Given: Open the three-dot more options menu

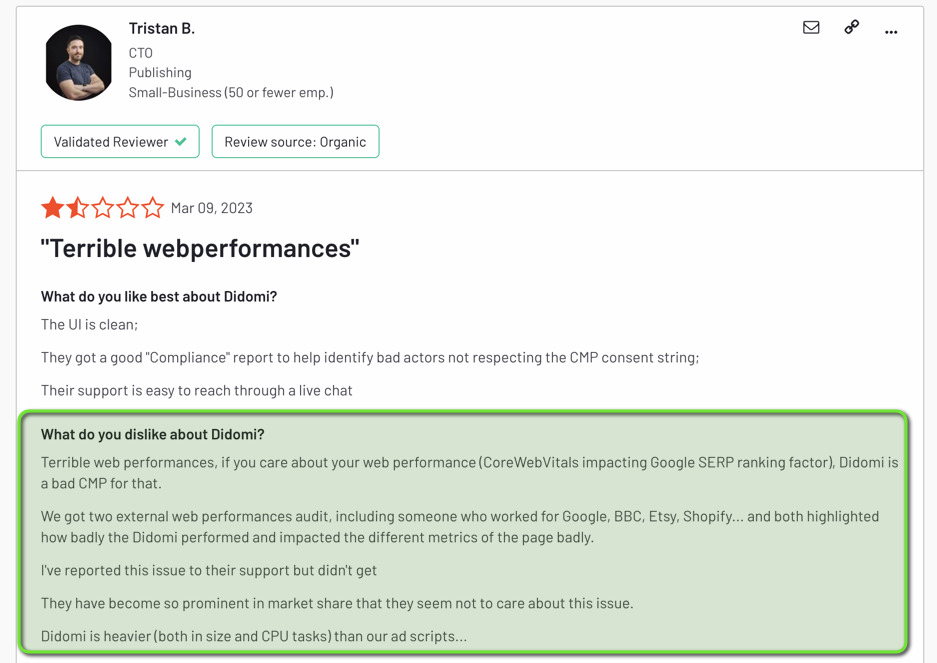Looking at the screenshot, I should tap(891, 30).
